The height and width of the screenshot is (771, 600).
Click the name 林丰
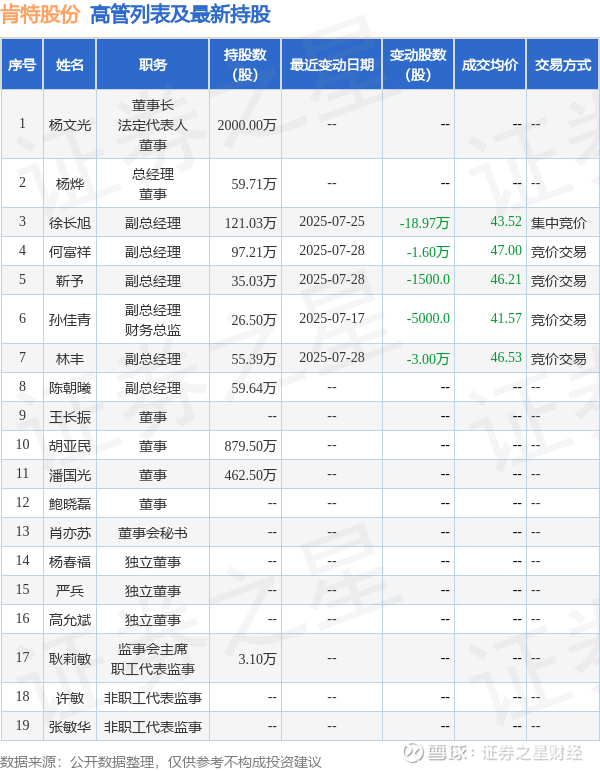click(70, 358)
